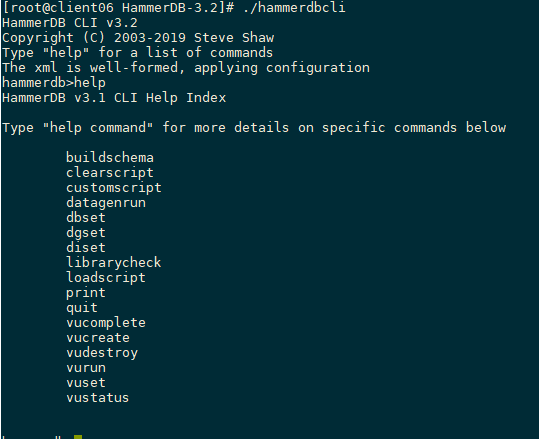539x439 pixels.
Task: Select the customscript entry
Action: (x=114, y=188)
